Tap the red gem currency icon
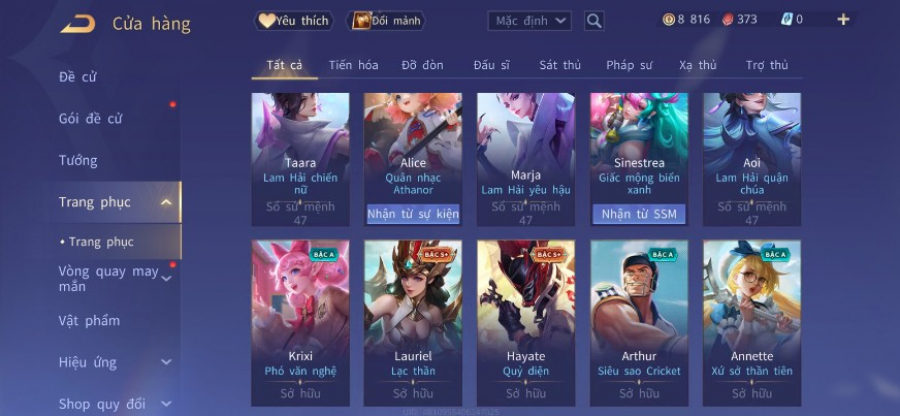Image resolution: width=900 pixels, height=416 pixels. [x=727, y=20]
